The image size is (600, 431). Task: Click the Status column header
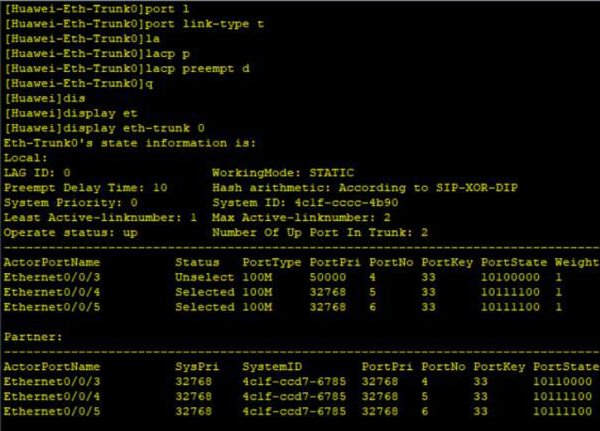(197, 262)
